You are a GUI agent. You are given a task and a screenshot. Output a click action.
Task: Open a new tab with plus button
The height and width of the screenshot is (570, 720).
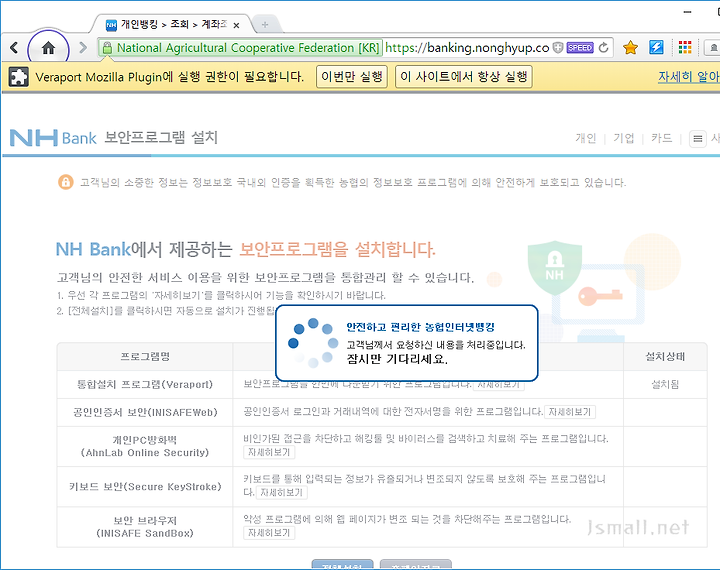[264, 25]
